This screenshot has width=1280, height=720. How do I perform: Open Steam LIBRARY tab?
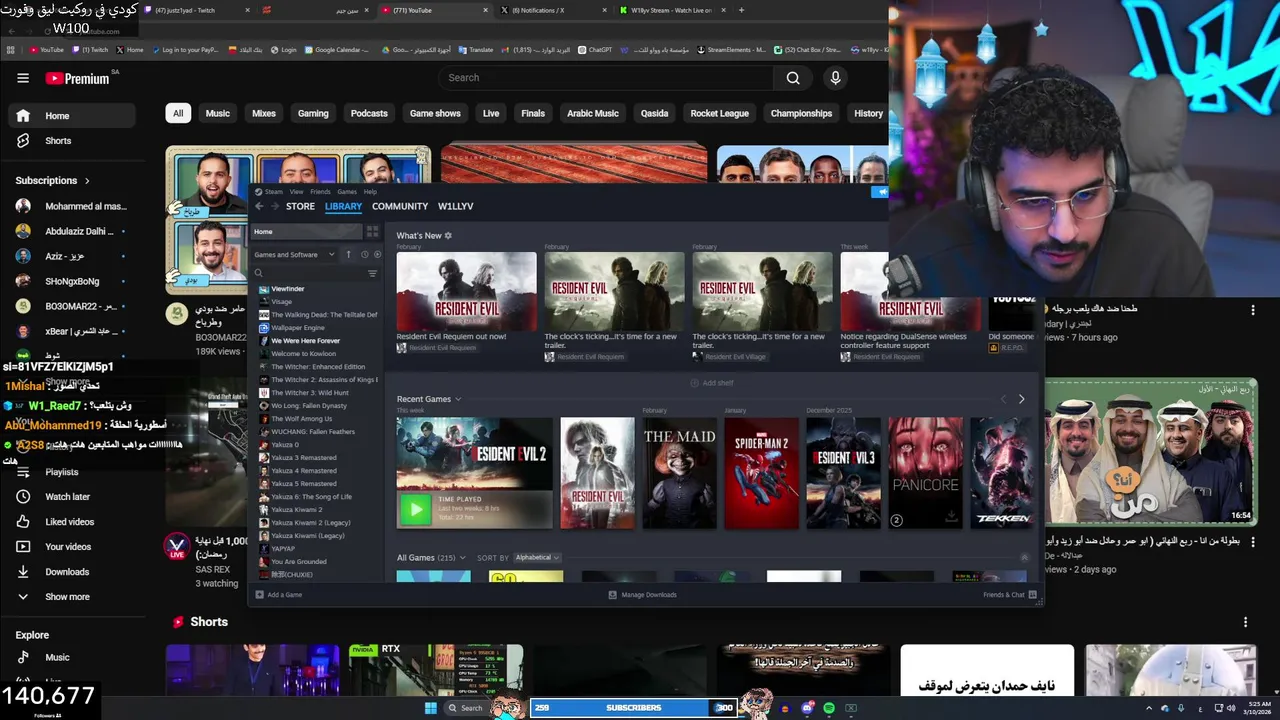[x=343, y=206]
